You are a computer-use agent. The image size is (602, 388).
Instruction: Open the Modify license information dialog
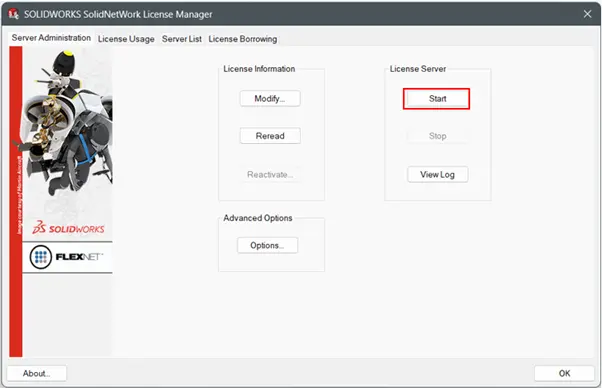(x=270, y=99)
